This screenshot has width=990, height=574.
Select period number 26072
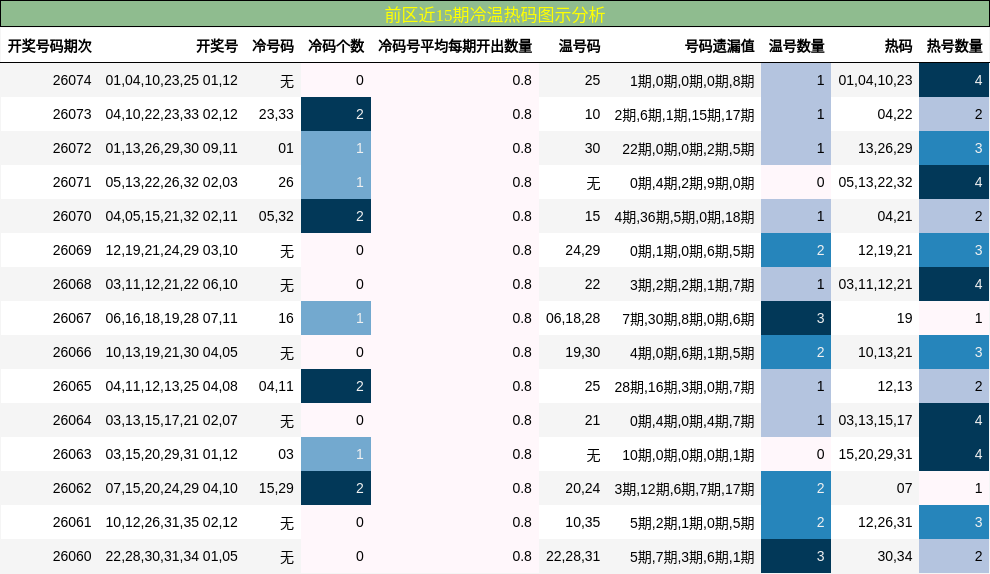[x=72, y=148]
